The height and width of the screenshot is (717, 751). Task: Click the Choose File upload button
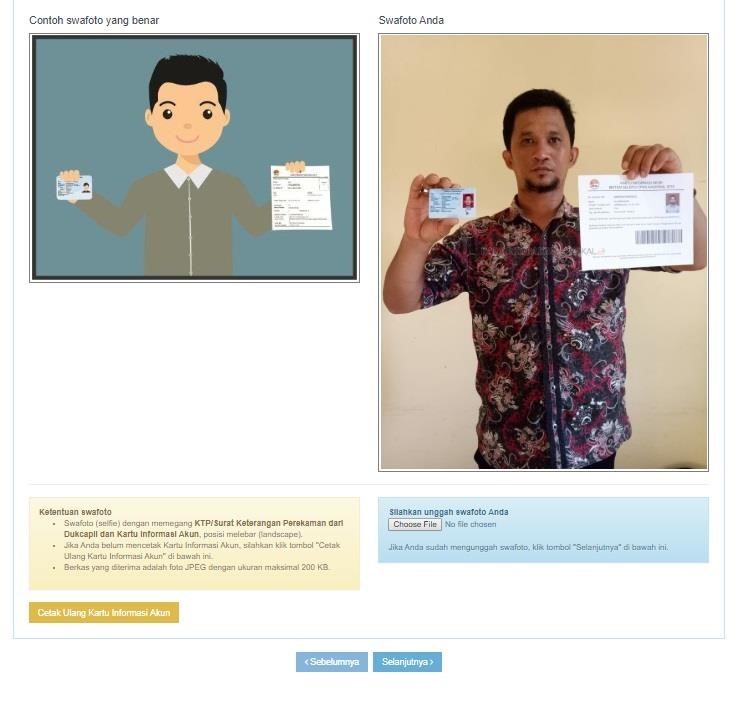coord(414,524)
